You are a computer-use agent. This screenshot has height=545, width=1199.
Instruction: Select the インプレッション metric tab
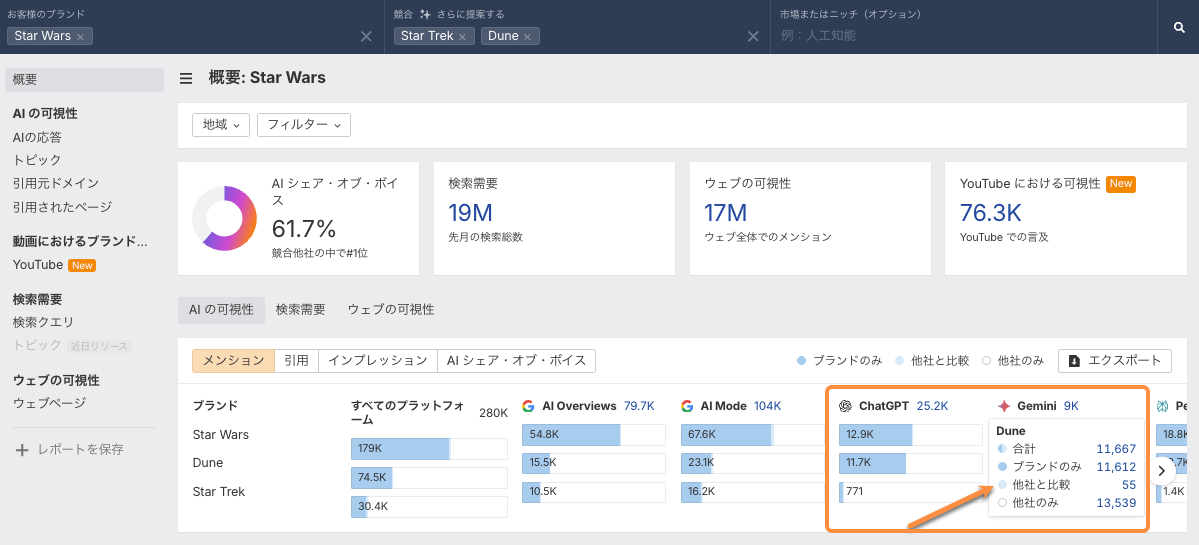tap(378, 361)
